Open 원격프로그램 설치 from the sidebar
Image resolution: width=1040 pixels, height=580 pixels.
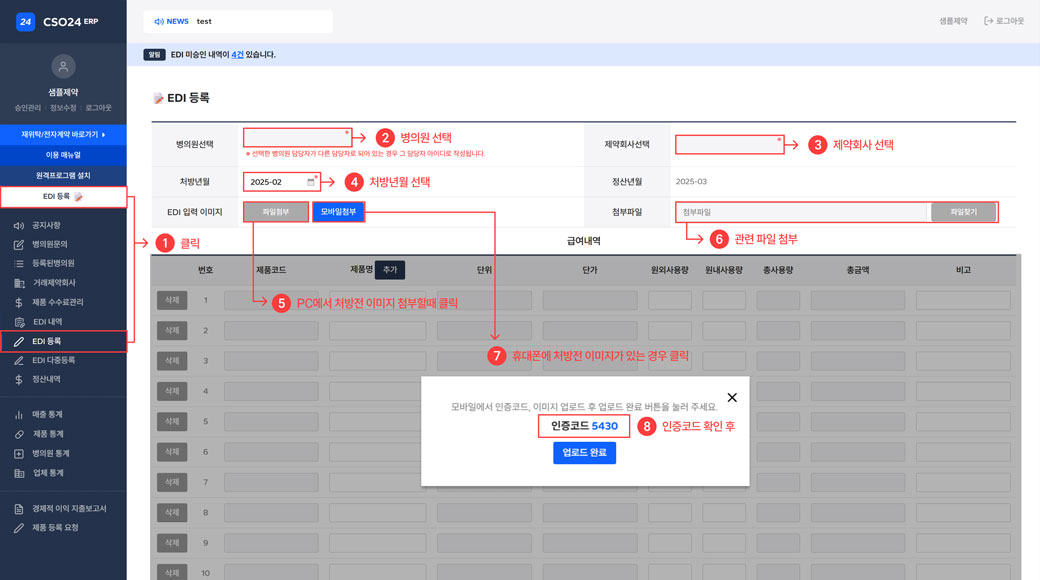tap(63, 175)
